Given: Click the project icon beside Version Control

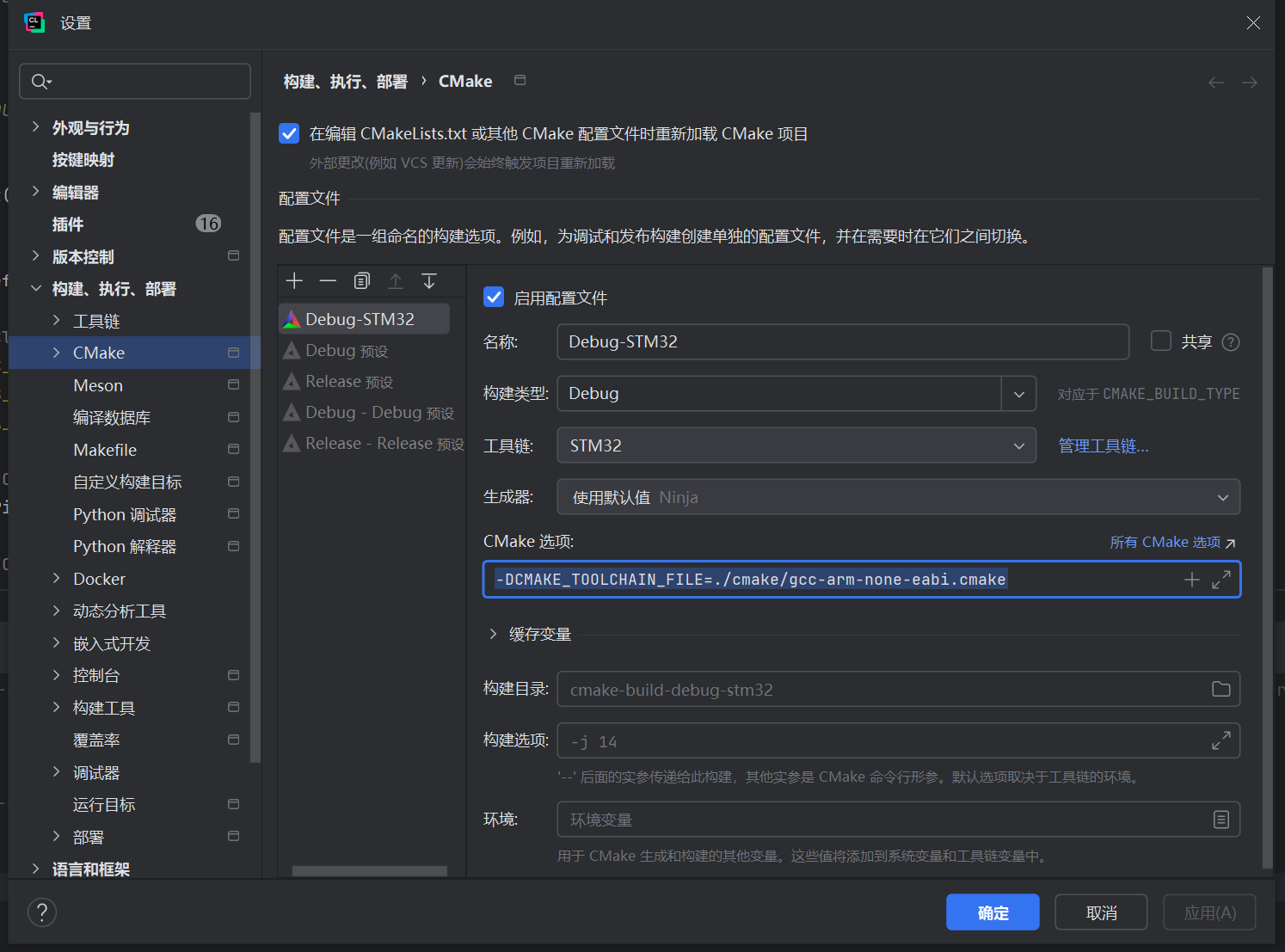Looking at the screenshot, I should coord(233,255).
